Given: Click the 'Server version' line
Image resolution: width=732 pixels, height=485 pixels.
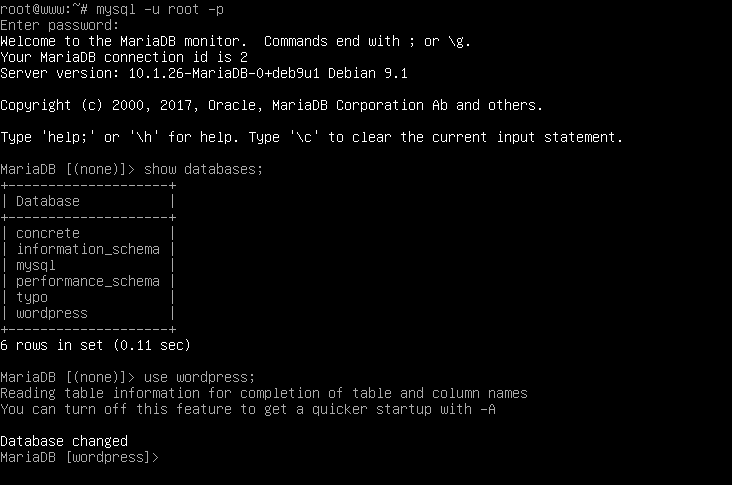Looking at the screenshot, I should tap(203, 73).
